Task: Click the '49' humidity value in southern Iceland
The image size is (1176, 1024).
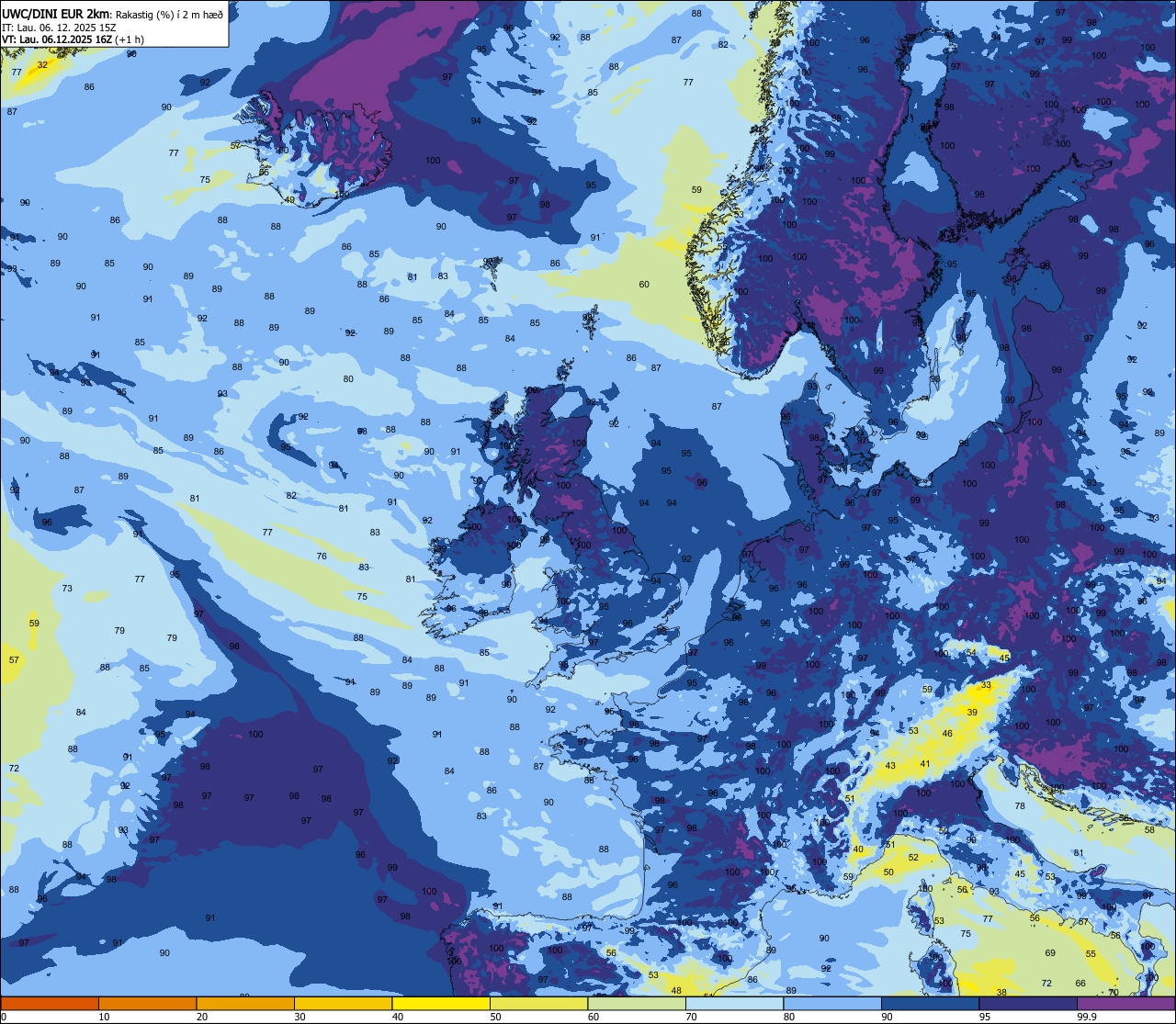Action: [289, 200]
